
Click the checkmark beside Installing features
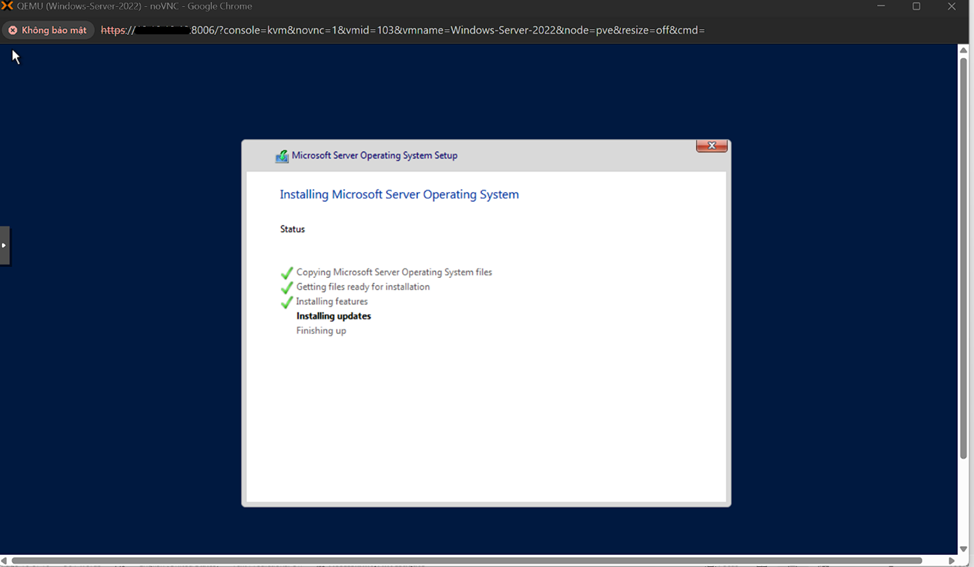coord(287,302)
